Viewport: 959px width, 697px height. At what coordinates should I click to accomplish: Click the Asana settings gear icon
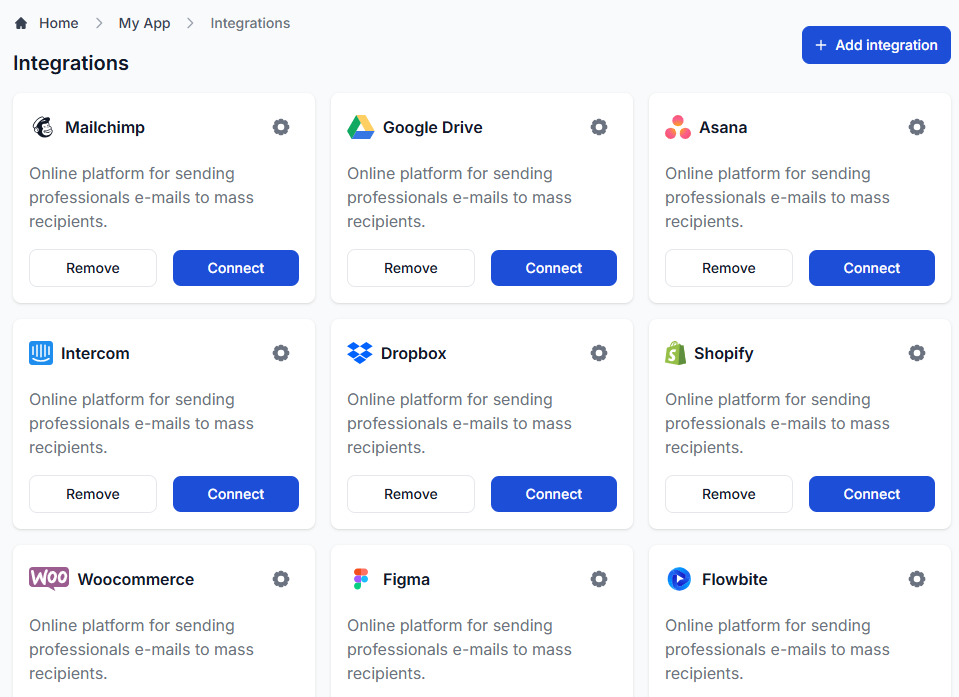pyautogui.click(x=917, y=127)
